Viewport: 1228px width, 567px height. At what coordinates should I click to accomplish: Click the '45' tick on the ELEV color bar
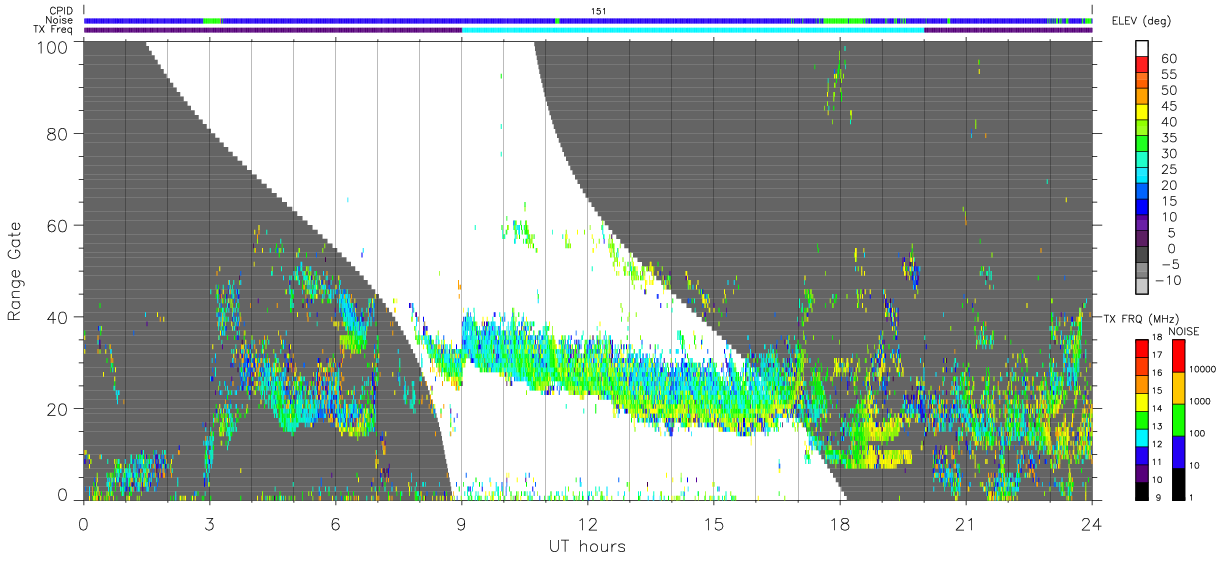point(1168,106)
